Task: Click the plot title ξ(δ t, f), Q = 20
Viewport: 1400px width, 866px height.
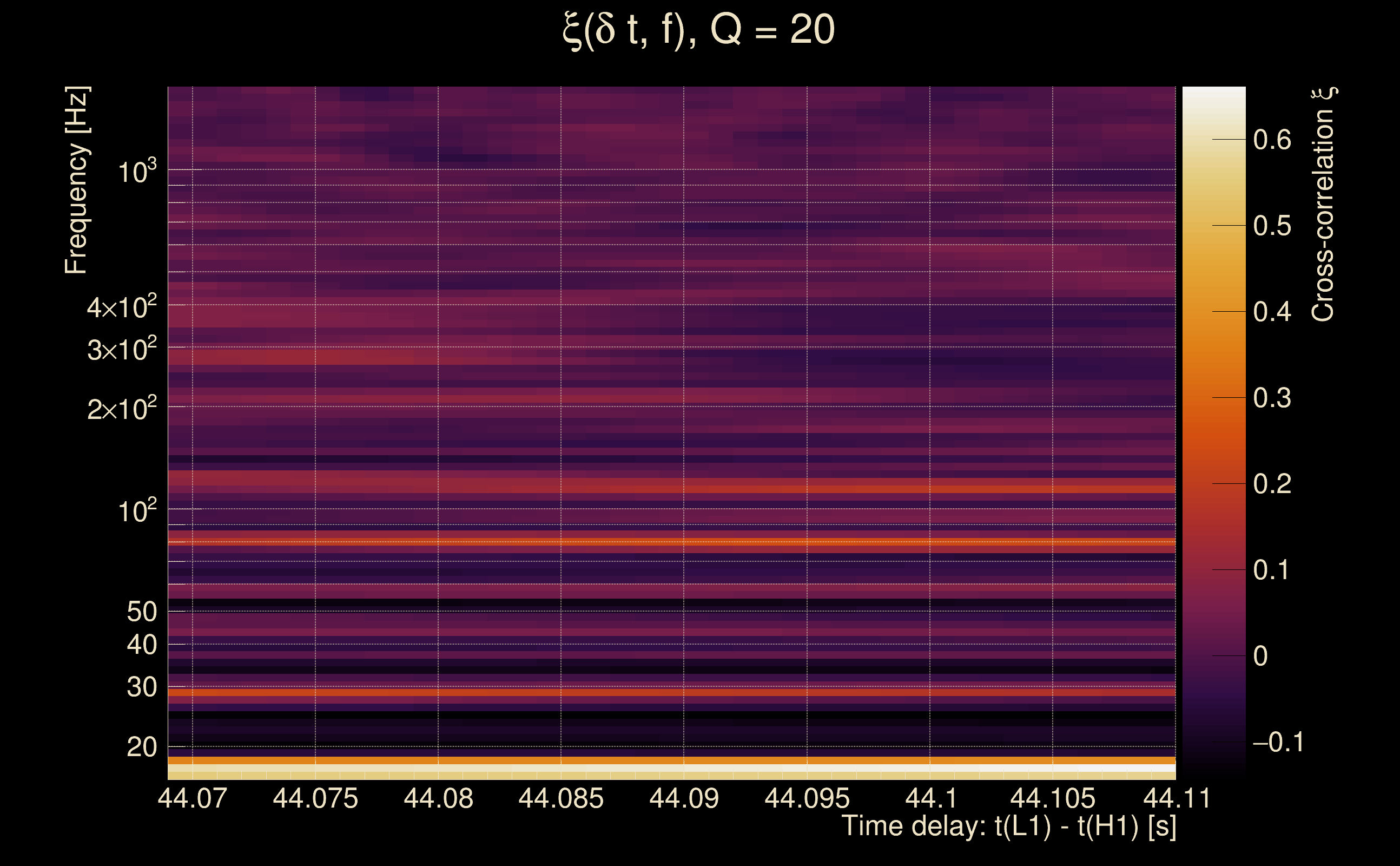Action: click(x=698, y=30)
